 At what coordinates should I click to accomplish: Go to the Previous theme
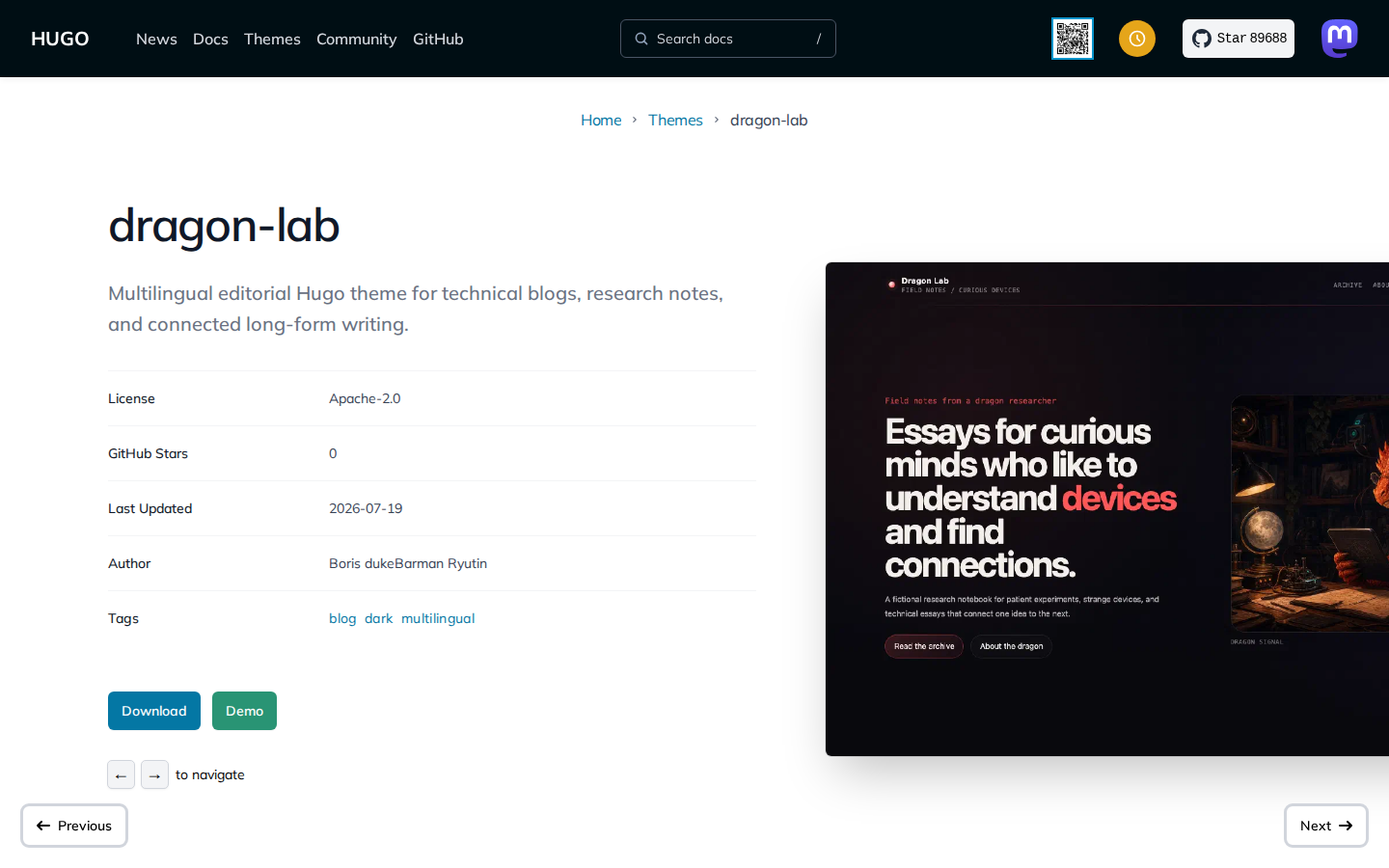pyautogui.click(x=74, y=826)
